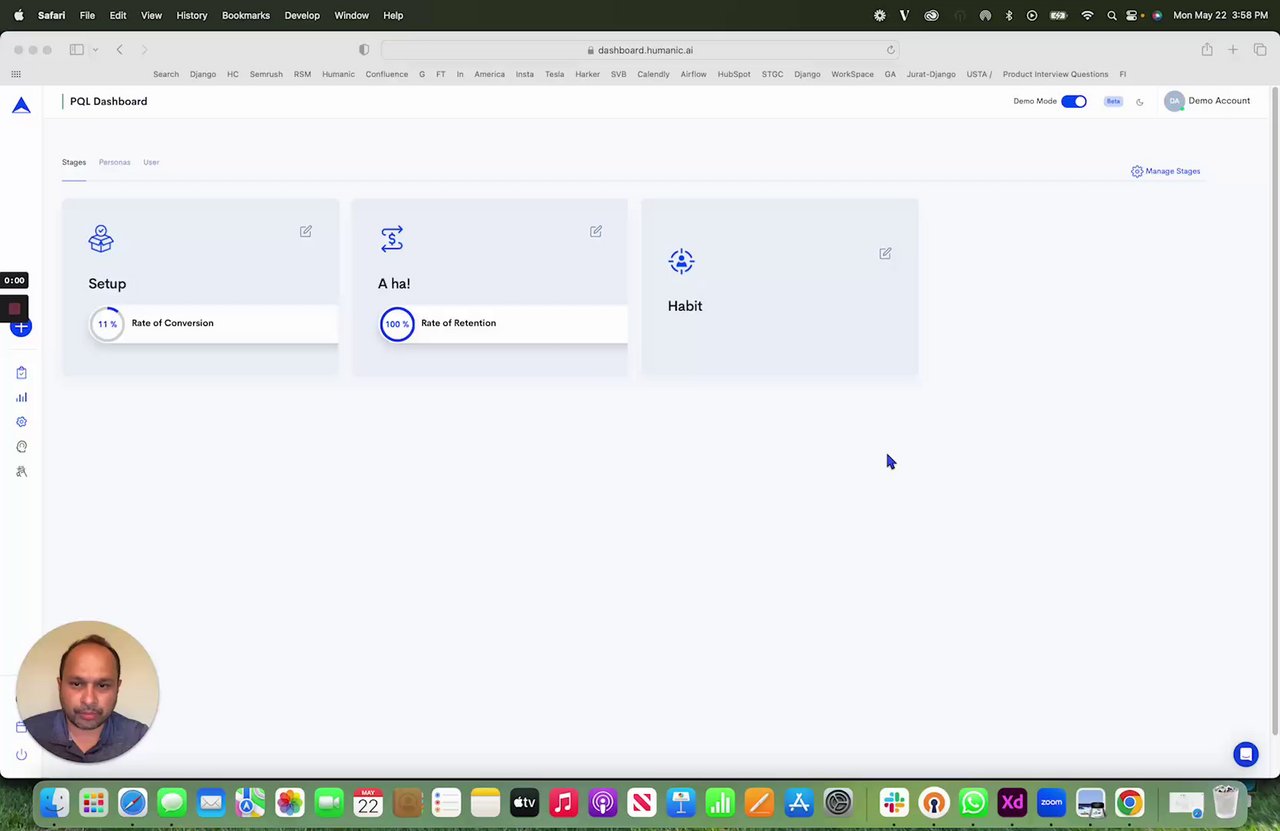Click the blue plus button in the sidebar

pos(21,327)
